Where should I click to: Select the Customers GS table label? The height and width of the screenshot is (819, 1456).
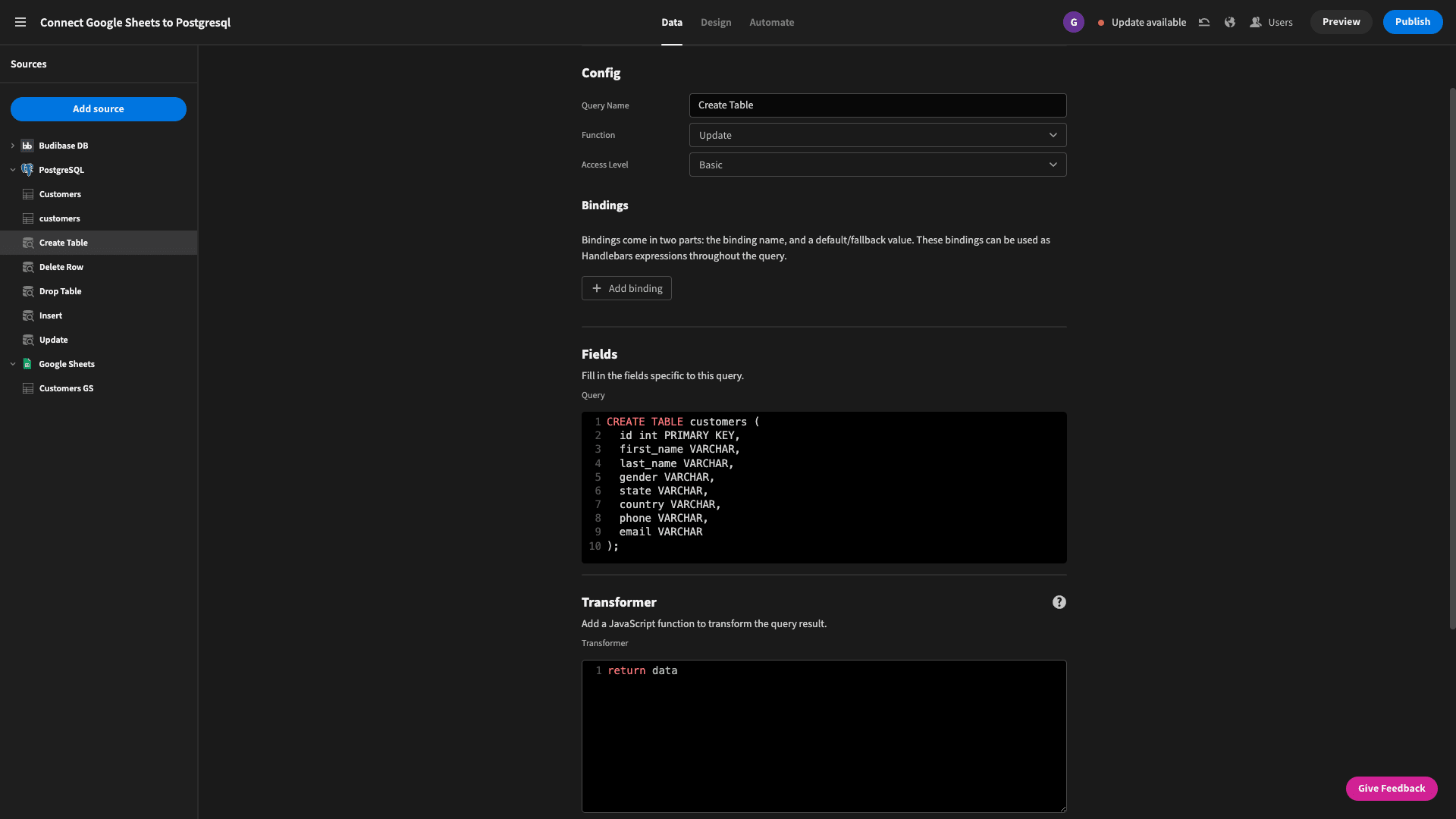[66, 388]
